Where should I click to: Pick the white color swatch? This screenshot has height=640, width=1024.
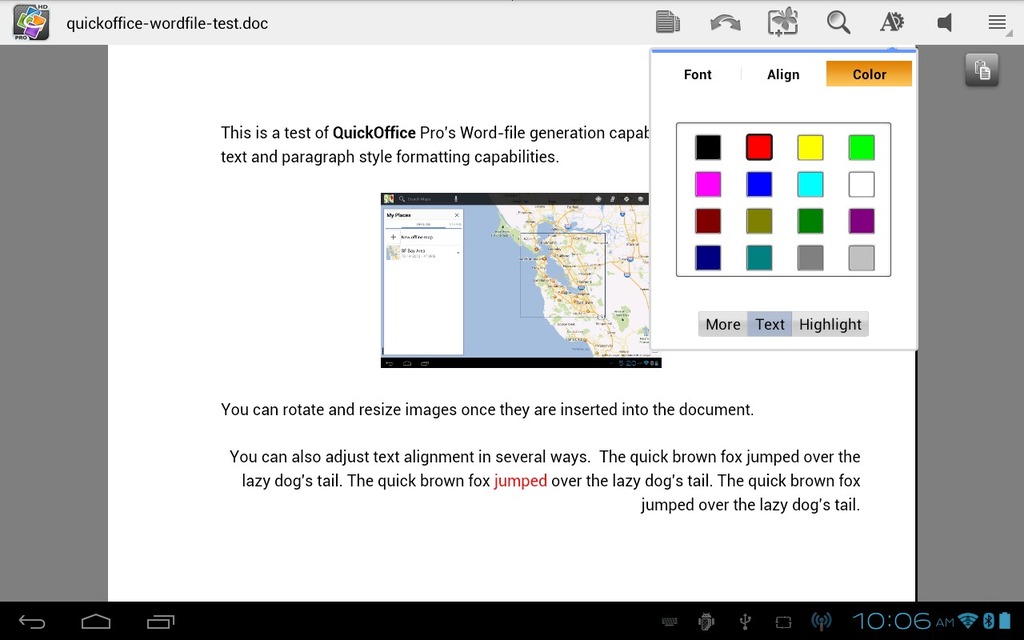tap(861, 184)
